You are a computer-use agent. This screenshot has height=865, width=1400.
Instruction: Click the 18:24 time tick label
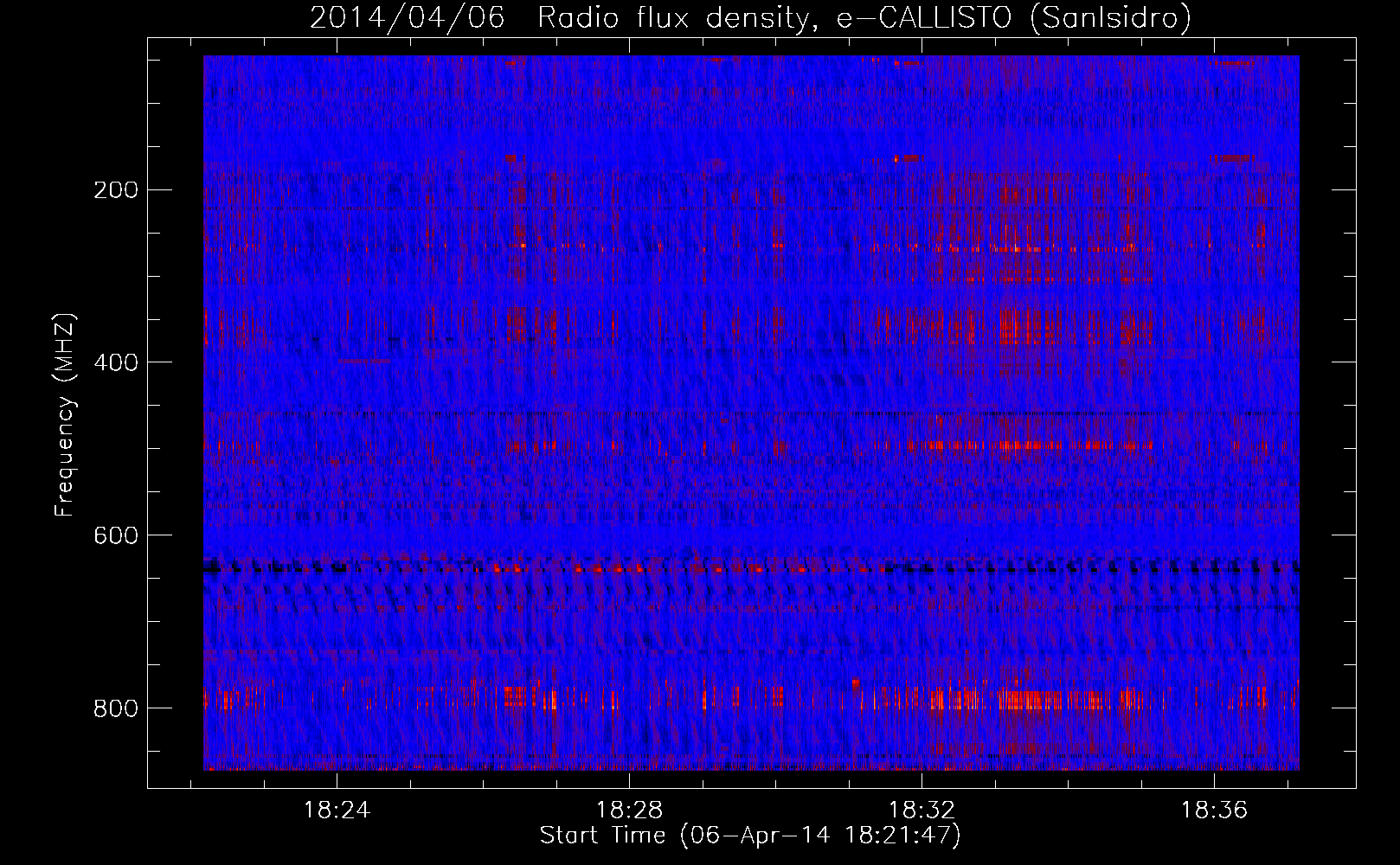click(337, 810)
